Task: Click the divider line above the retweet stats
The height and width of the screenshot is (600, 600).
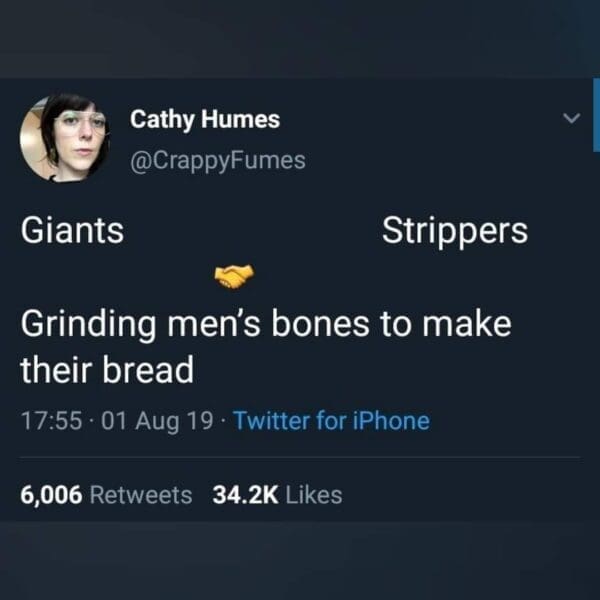Action: pyautogui.click(x=300, y=457)
